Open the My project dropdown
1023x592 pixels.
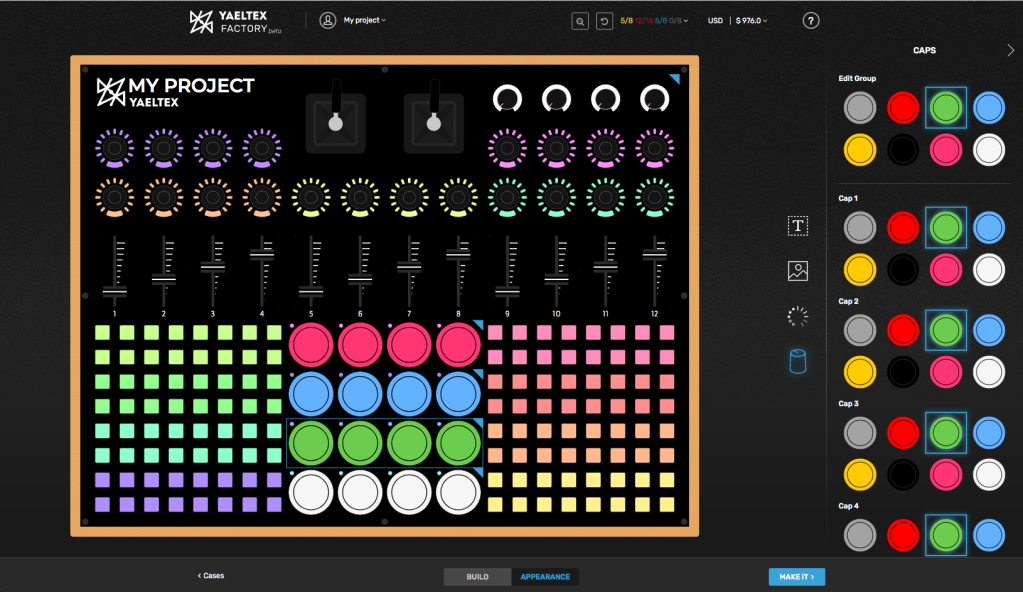point(364,20)
